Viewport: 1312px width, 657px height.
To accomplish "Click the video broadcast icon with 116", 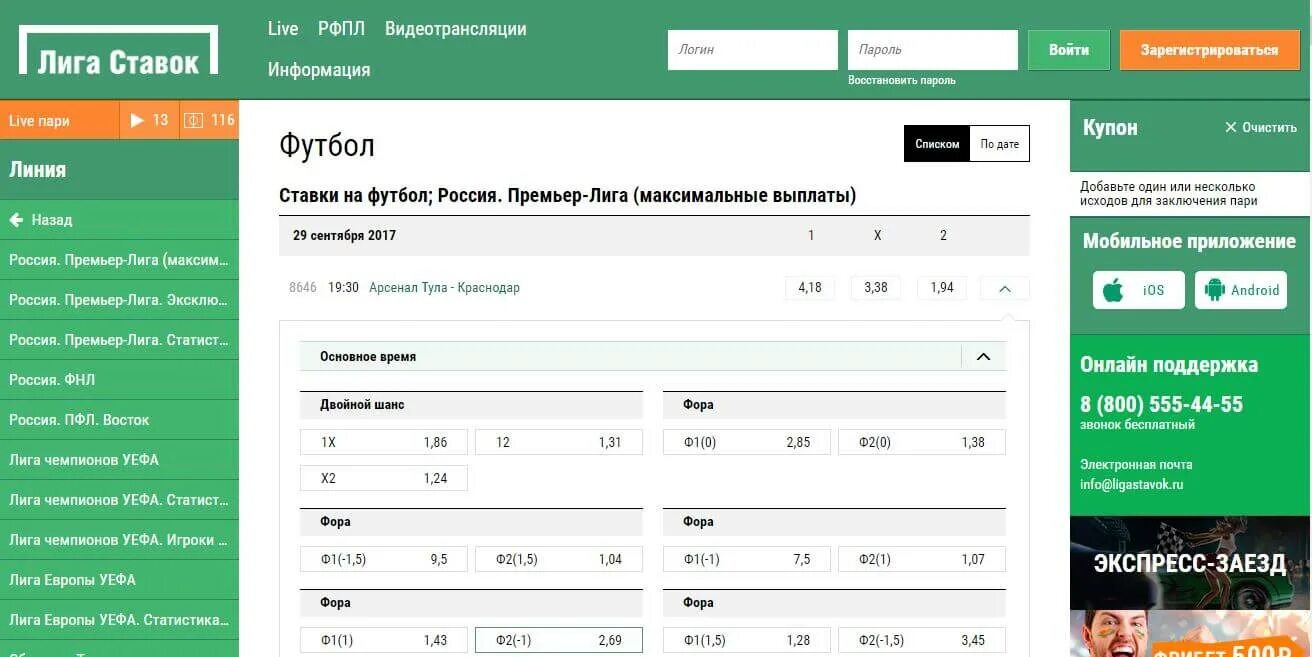I will pyautogui.click(x=209, y=120).
